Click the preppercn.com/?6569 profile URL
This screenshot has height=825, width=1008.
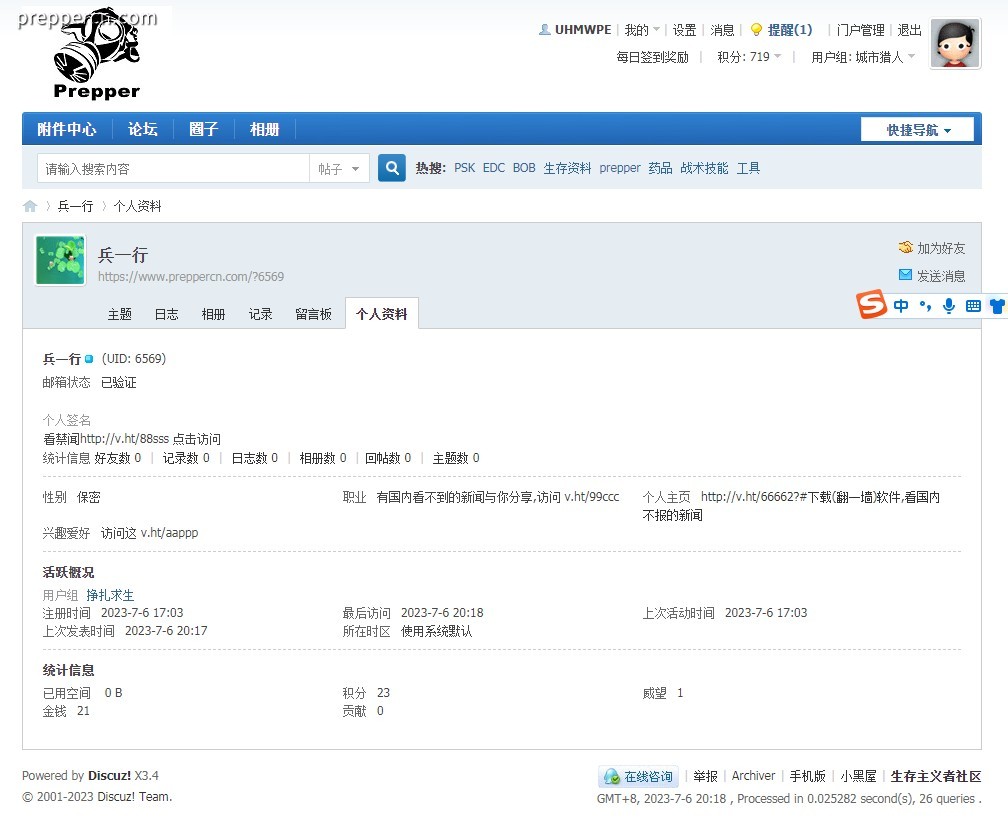point(191,277)
